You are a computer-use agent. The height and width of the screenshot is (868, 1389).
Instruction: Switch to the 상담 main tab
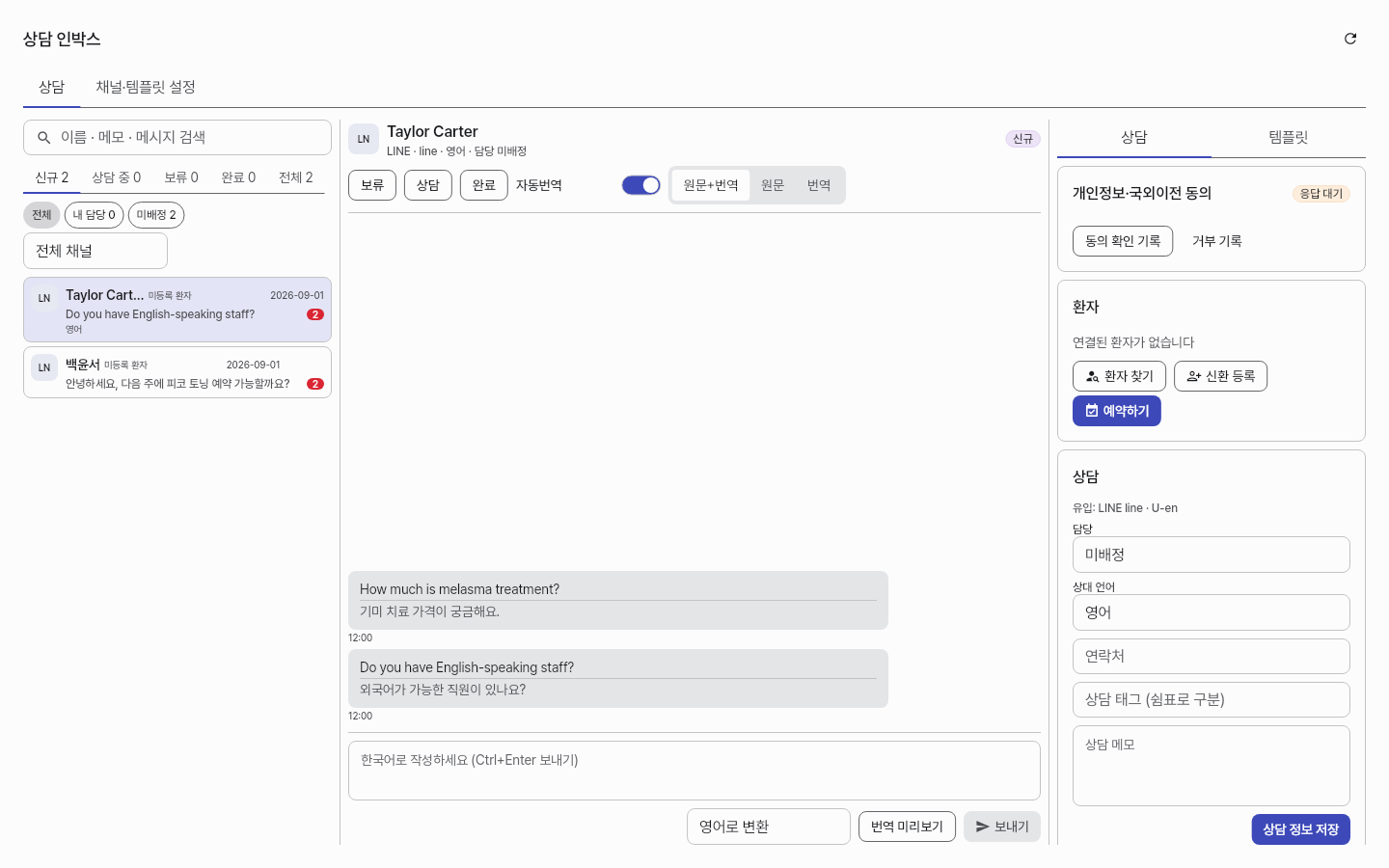[x=51, y=87]
